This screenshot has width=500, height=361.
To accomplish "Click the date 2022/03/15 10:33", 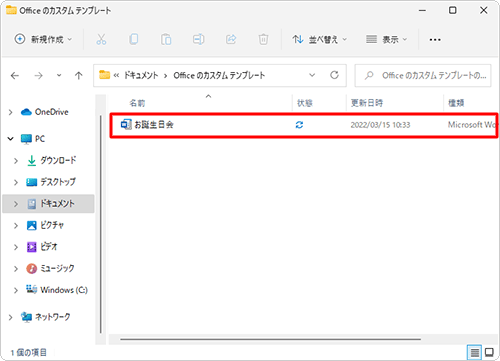I will tap(380, 125).
